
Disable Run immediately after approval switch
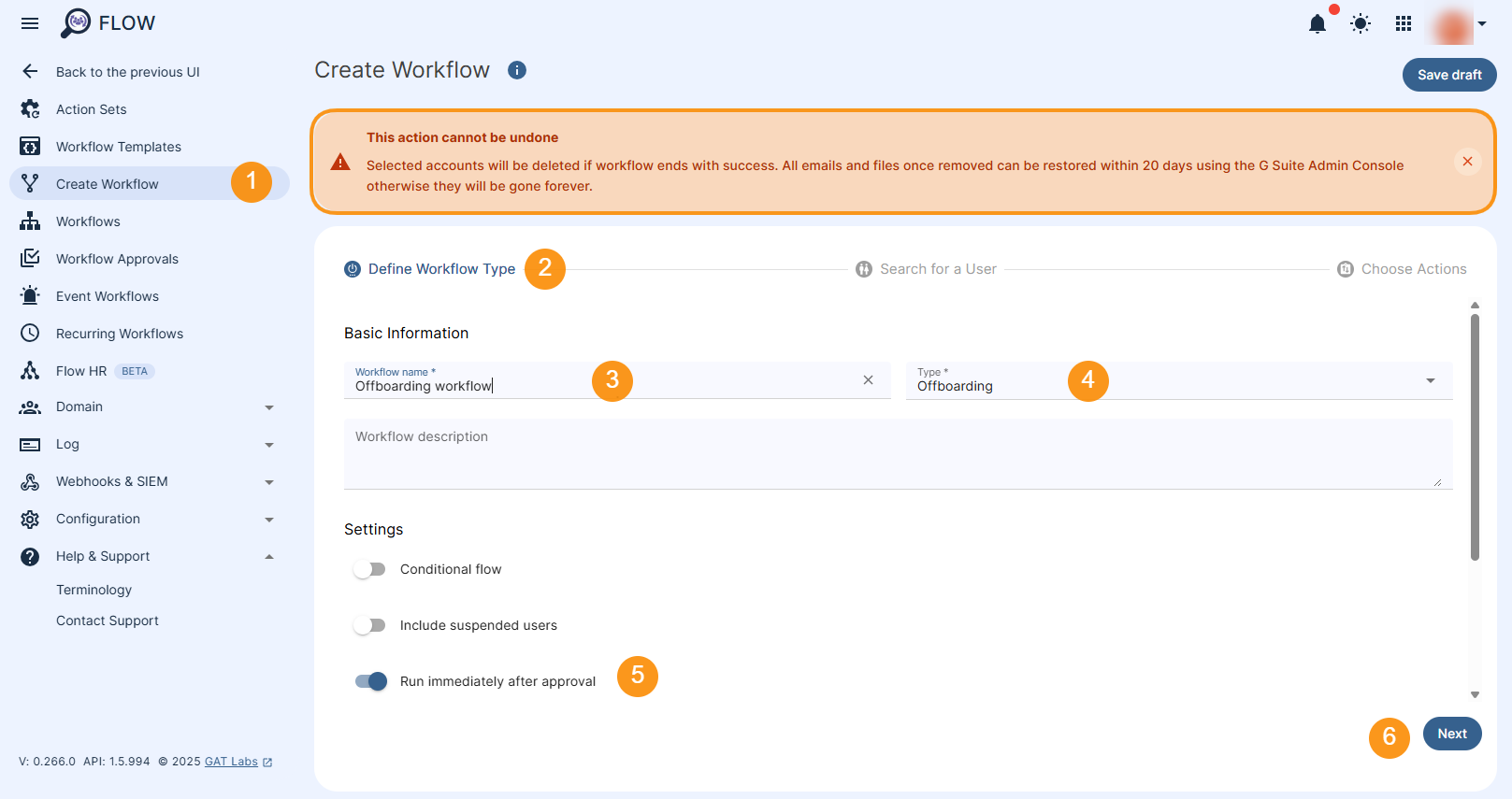[x=371, y=681]
